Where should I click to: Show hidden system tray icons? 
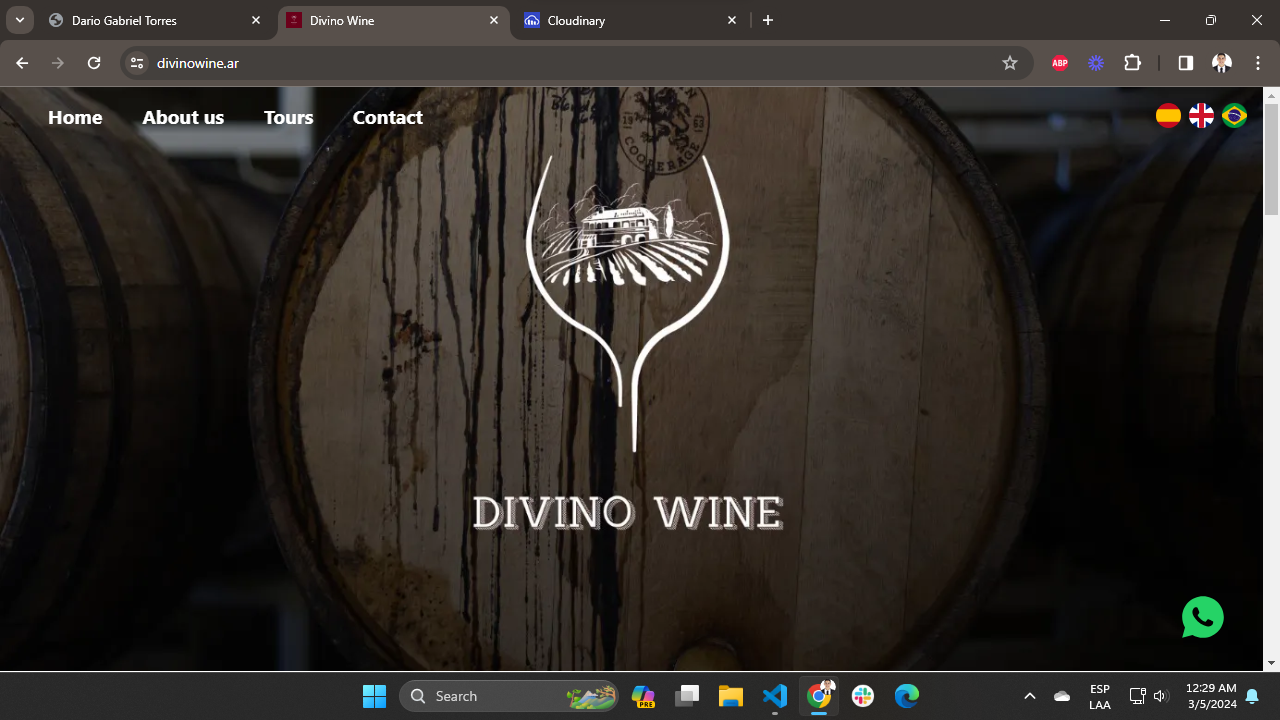point(1030,696)
